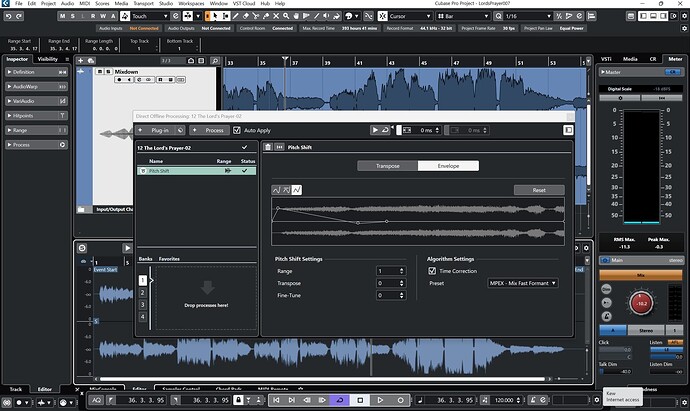This screenshot has height=411, width=690.
Task: Click the transport Play button
Action: point(380,400)
